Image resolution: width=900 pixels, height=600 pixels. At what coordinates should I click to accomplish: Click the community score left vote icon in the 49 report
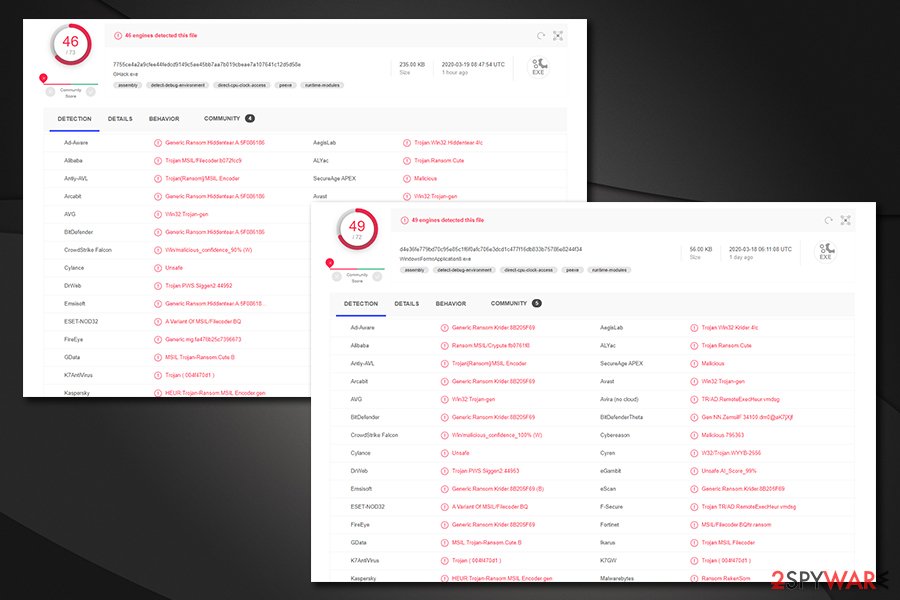tap(337, 277)
